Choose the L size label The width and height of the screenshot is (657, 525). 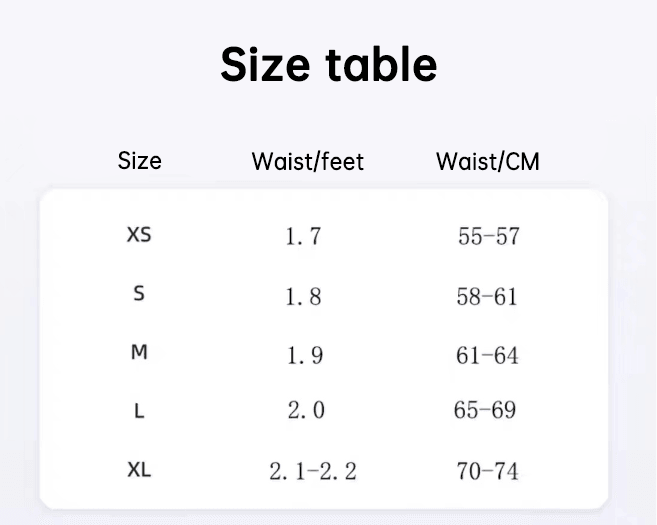pyautogui.click(x=139, y=411)
